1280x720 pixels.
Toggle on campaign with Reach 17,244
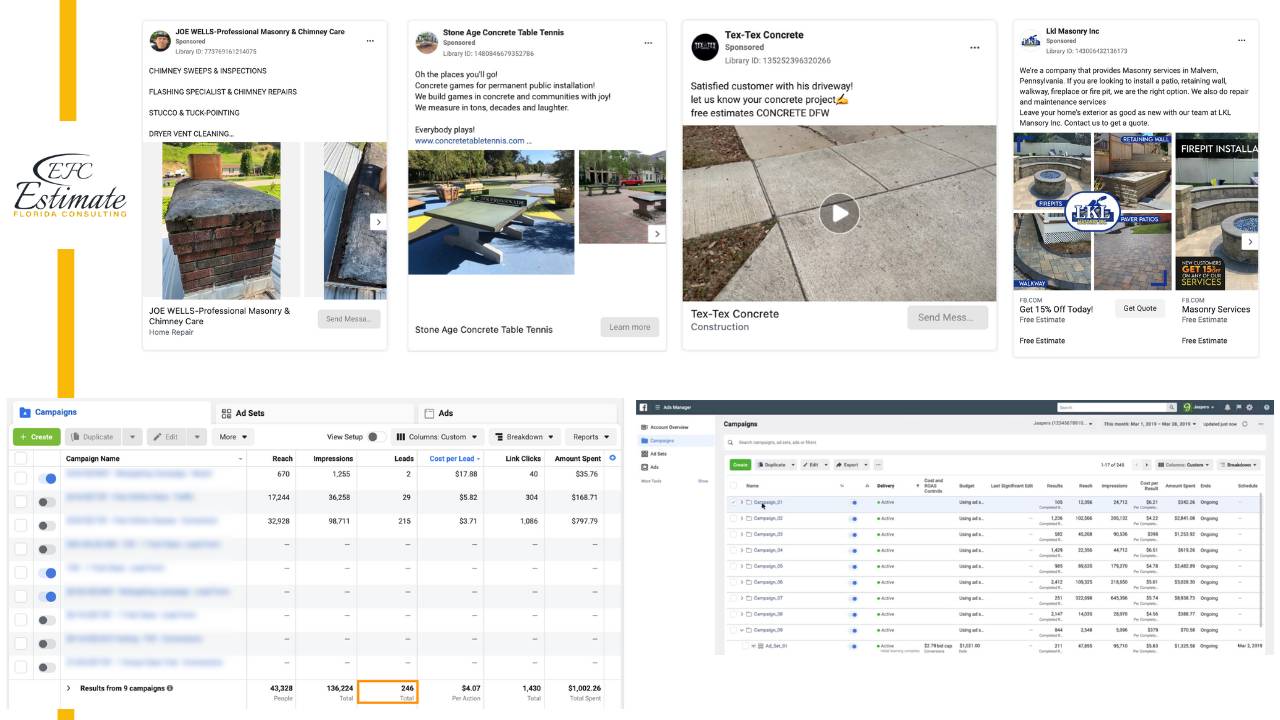(x=47, y=502)
